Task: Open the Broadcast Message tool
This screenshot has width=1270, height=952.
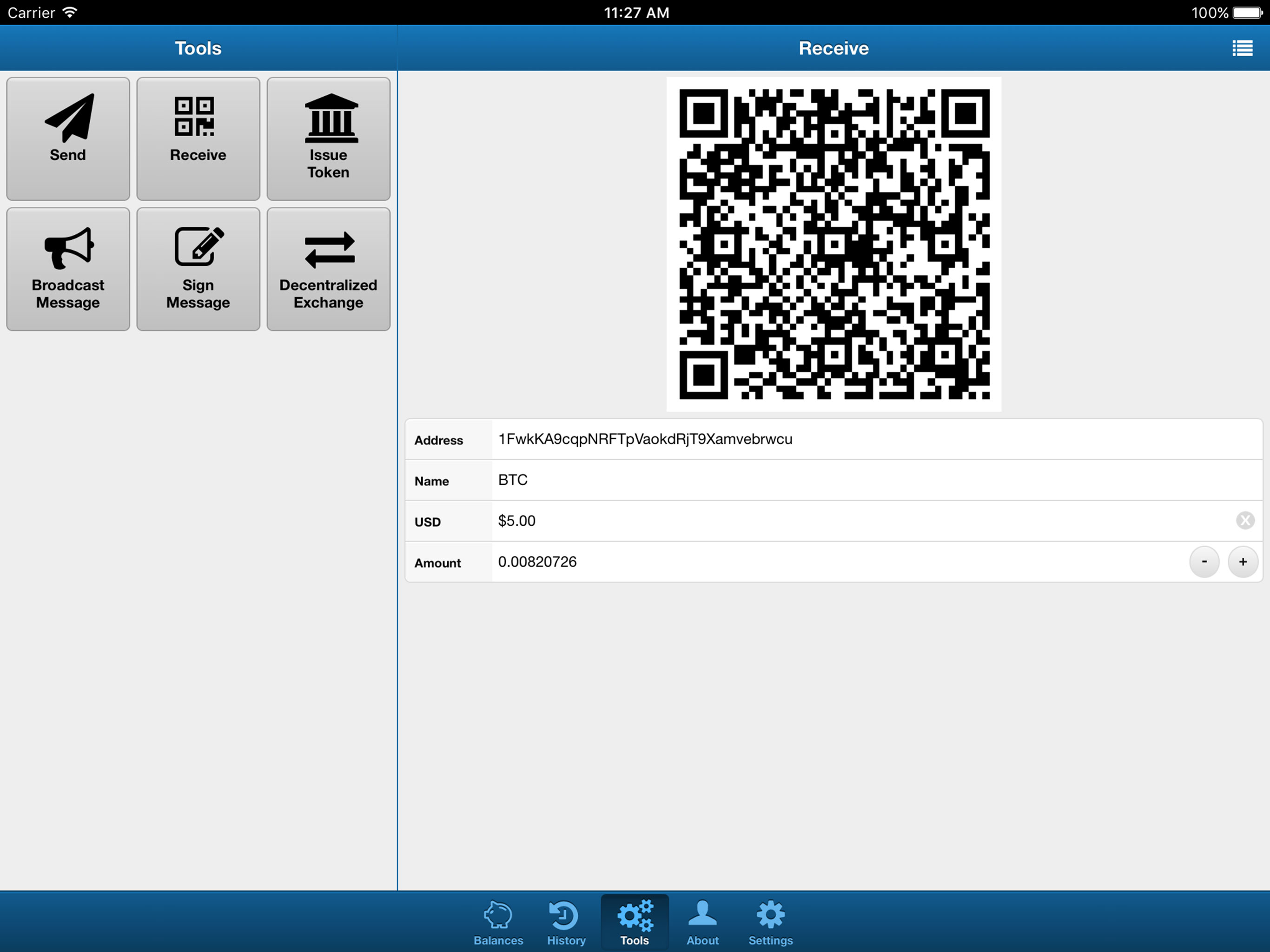Action: click(x=68, y=269)
